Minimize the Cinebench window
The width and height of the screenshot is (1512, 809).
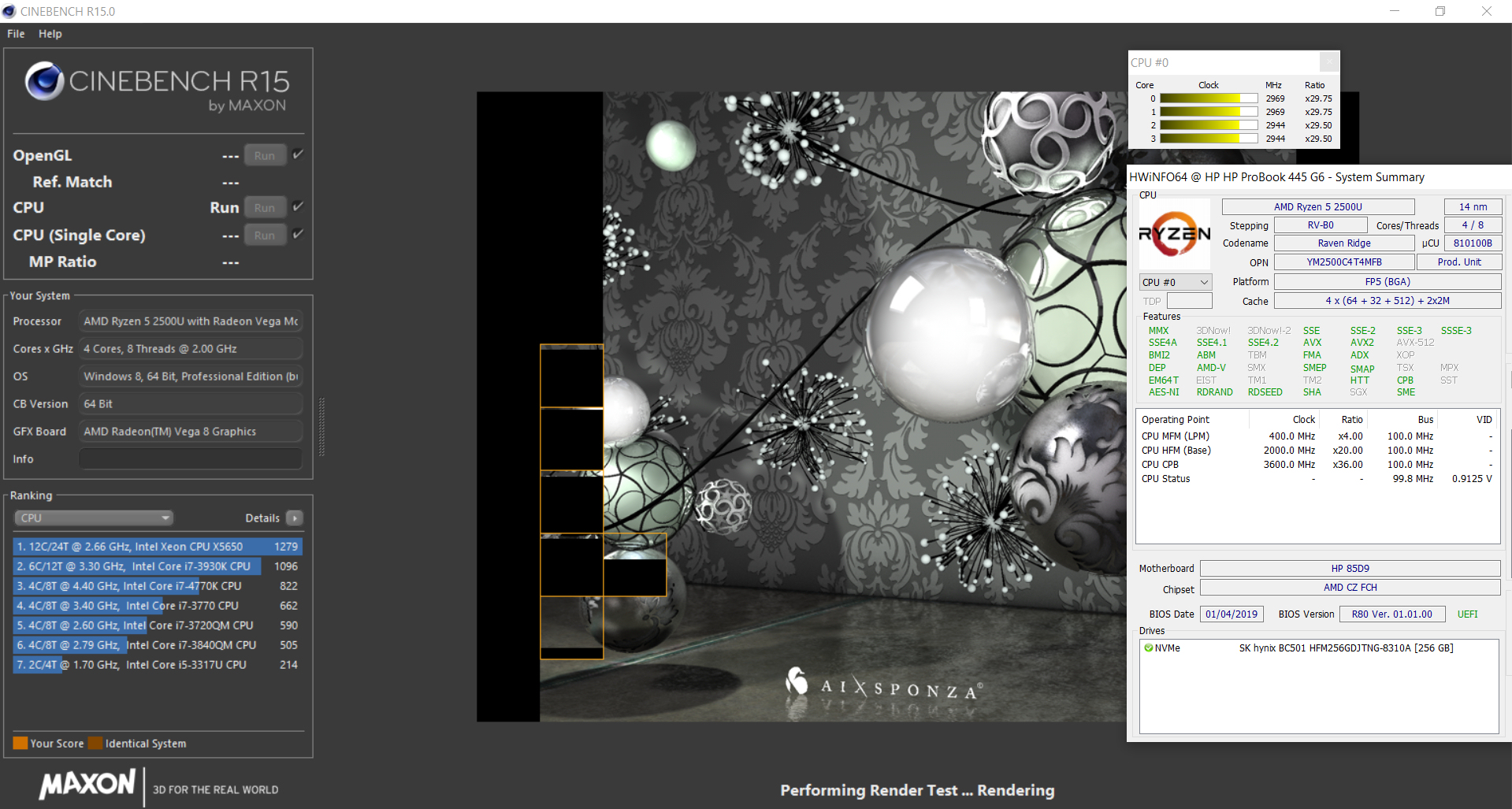pyautogui.click(x=1395, y=11)
